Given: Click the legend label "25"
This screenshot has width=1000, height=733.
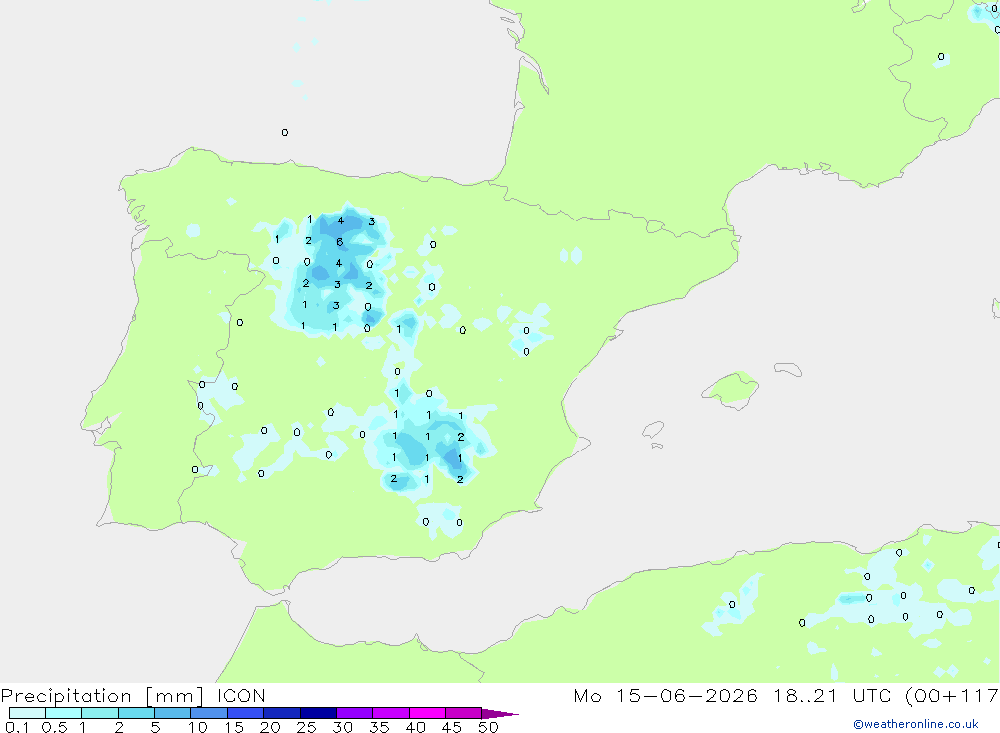Looking at the screenshot, I should point(307,727).
